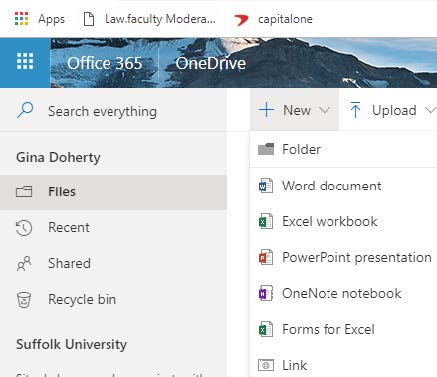Create a new Folder from menu
Image resolution: width=437 pixels, height=377 pixels.
point(343,149)
